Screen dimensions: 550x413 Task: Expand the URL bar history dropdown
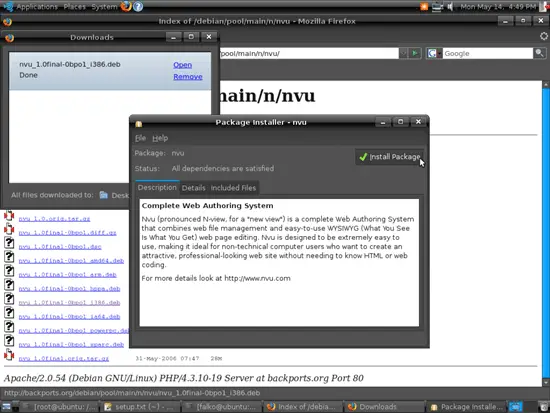point(403,53)
